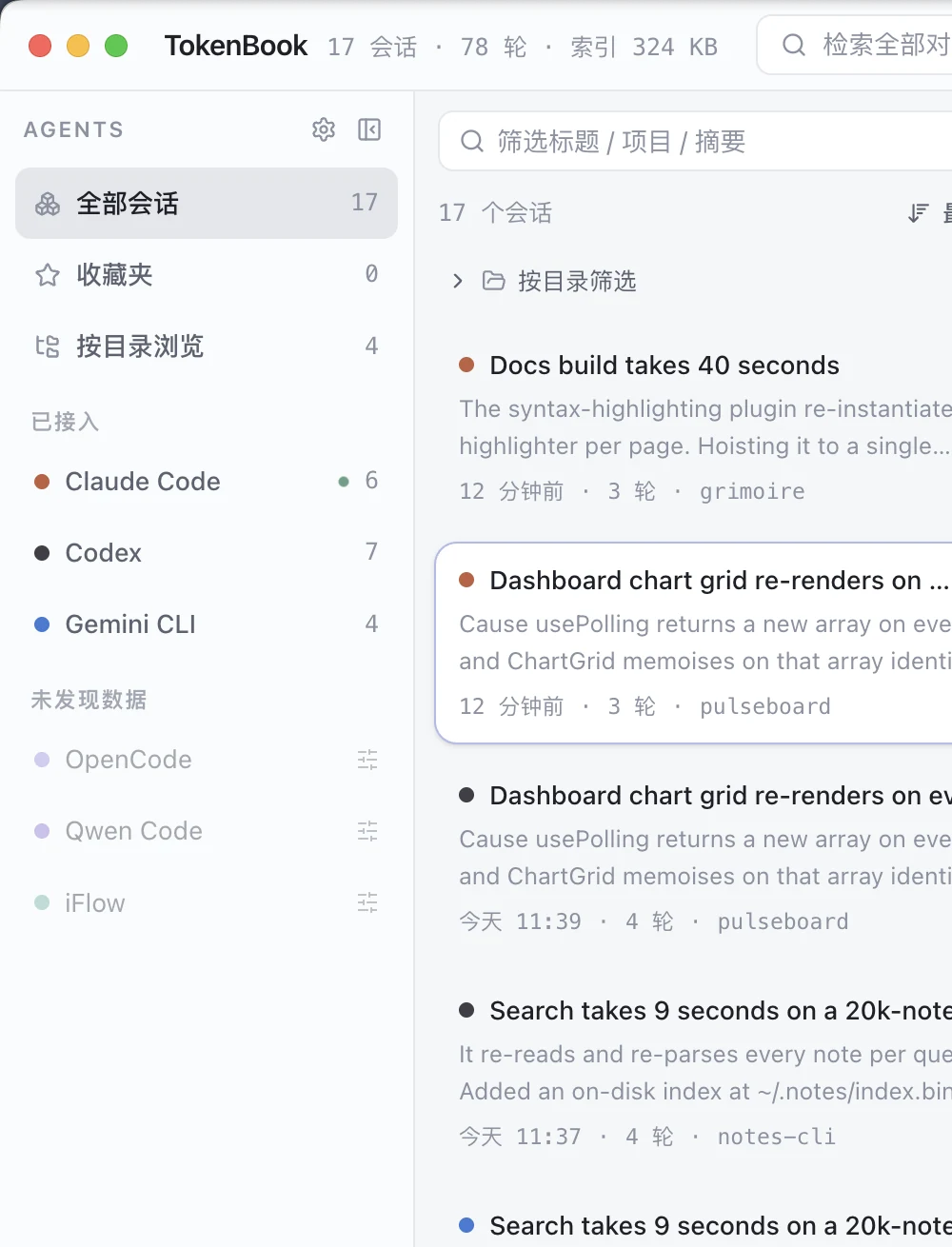The width and height of the screenshot is (952, 1247).
Task: Click the grimoire project label
Action: [752, 491]
